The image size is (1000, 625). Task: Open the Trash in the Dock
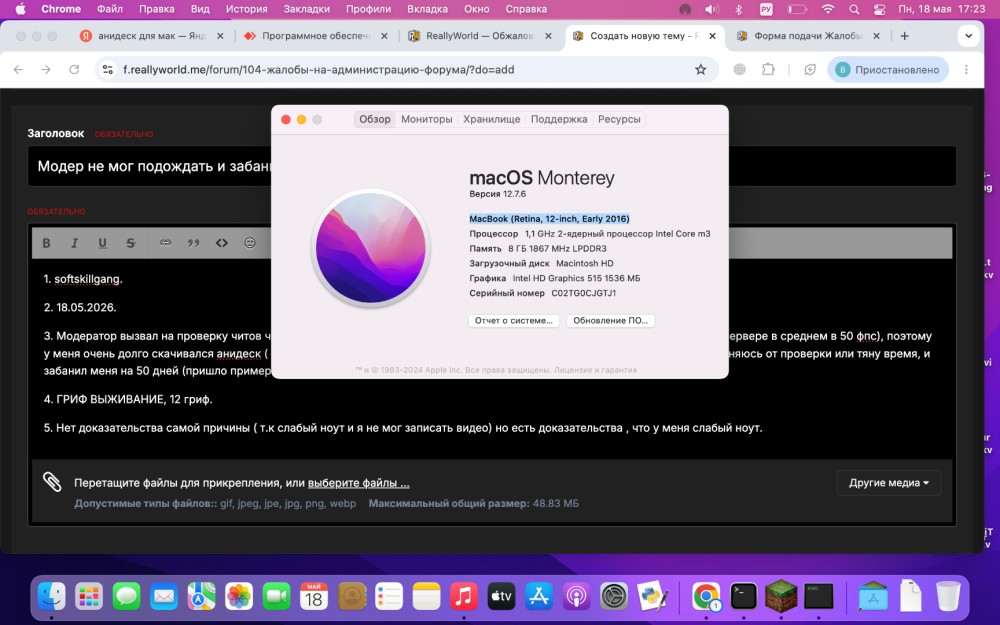948,596
